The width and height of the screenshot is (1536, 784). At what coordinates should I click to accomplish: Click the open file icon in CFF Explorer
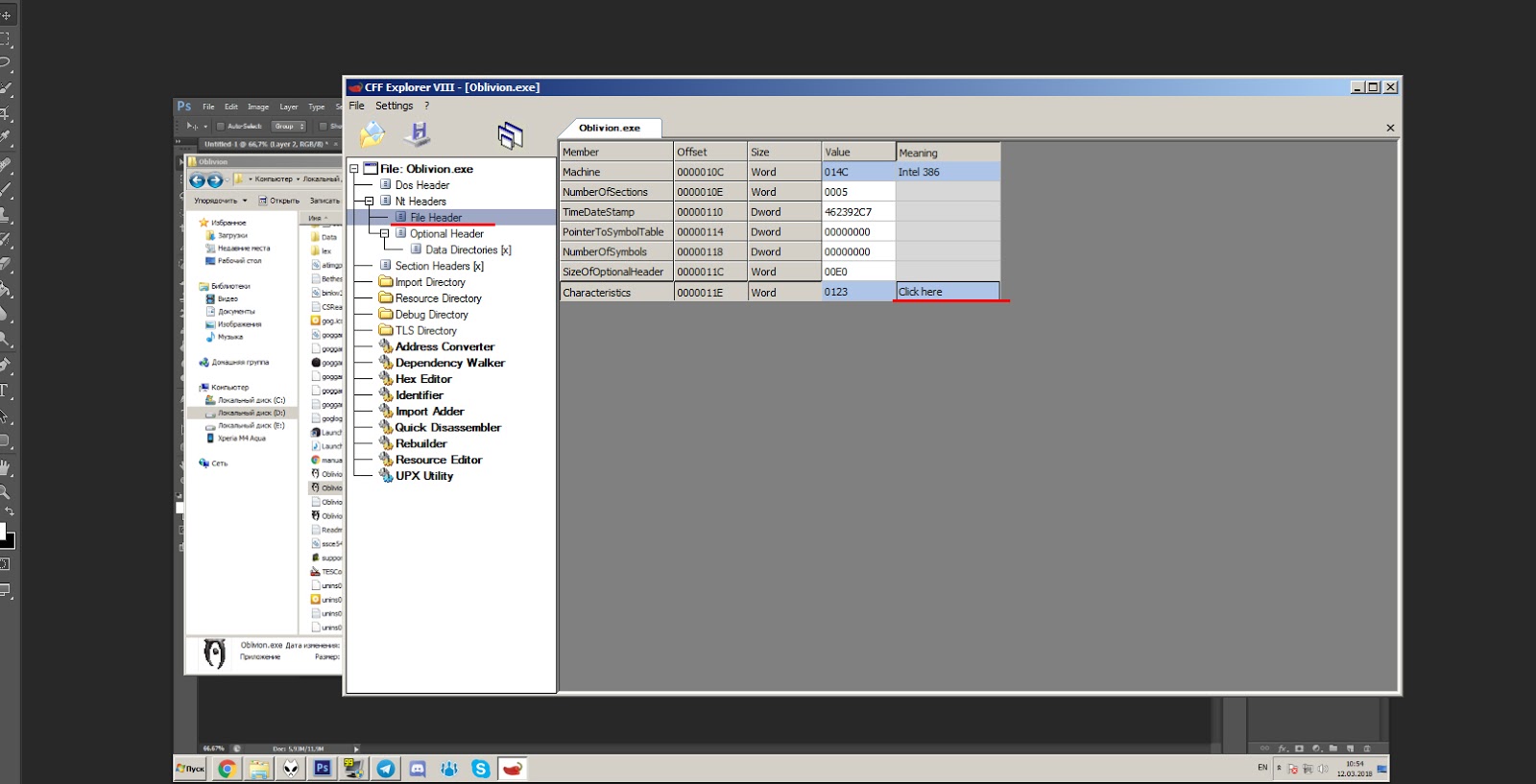click(x=372, y=134)
